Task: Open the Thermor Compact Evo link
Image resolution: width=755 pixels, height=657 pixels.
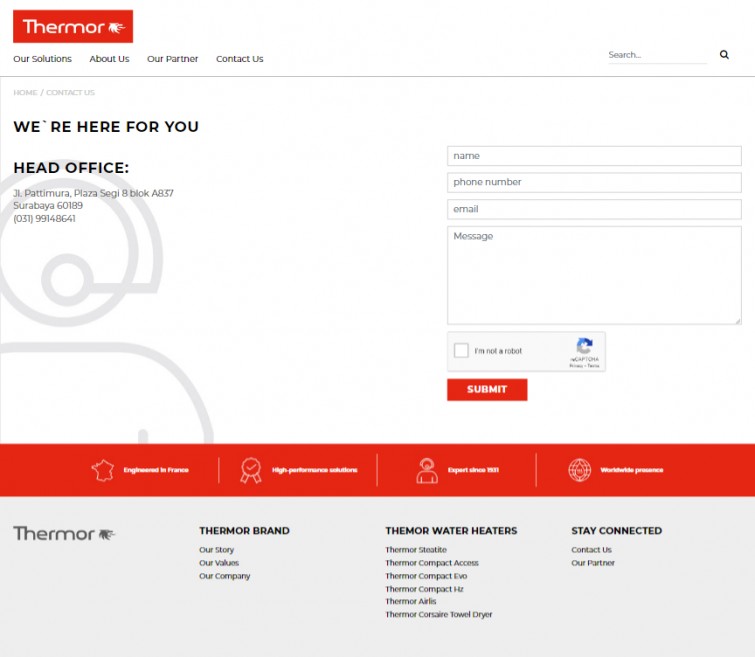Action: (426, 576)
